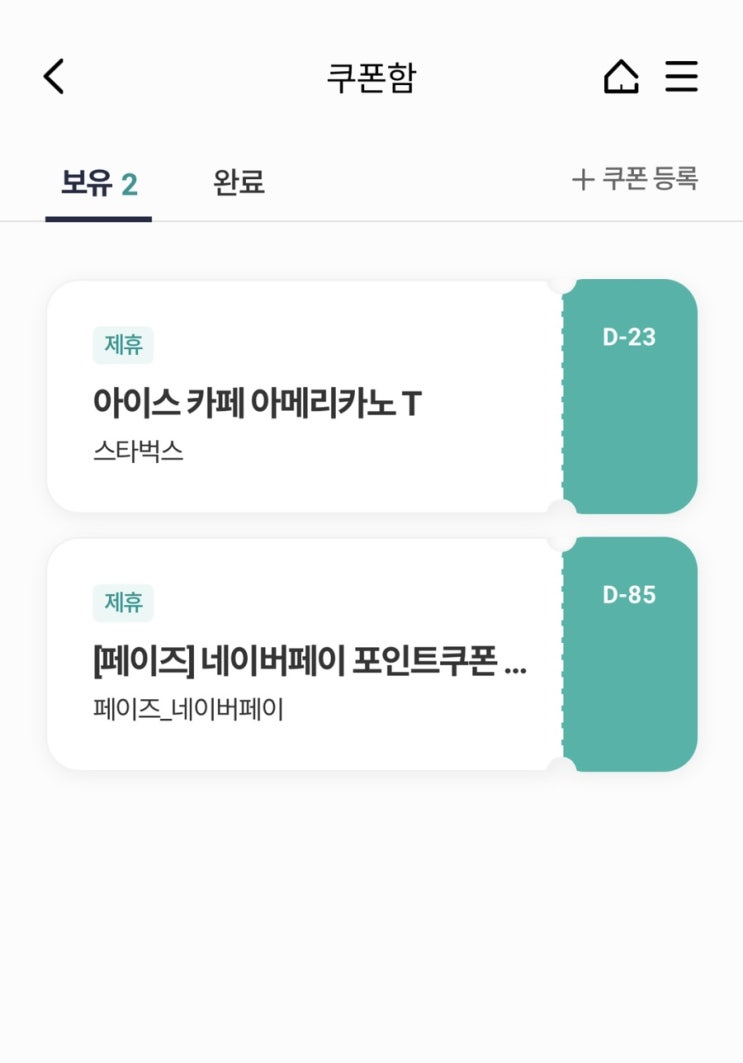The height and width of the screenshot is (1063, 743).
Task: Tap the D-23 green coupon stub
Action: coord(630,420)
